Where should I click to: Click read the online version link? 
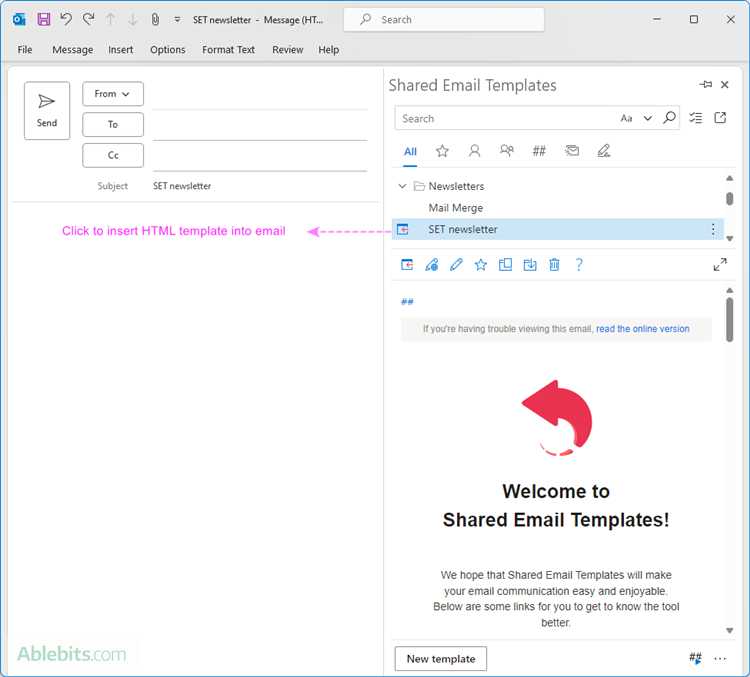(642, 329)
